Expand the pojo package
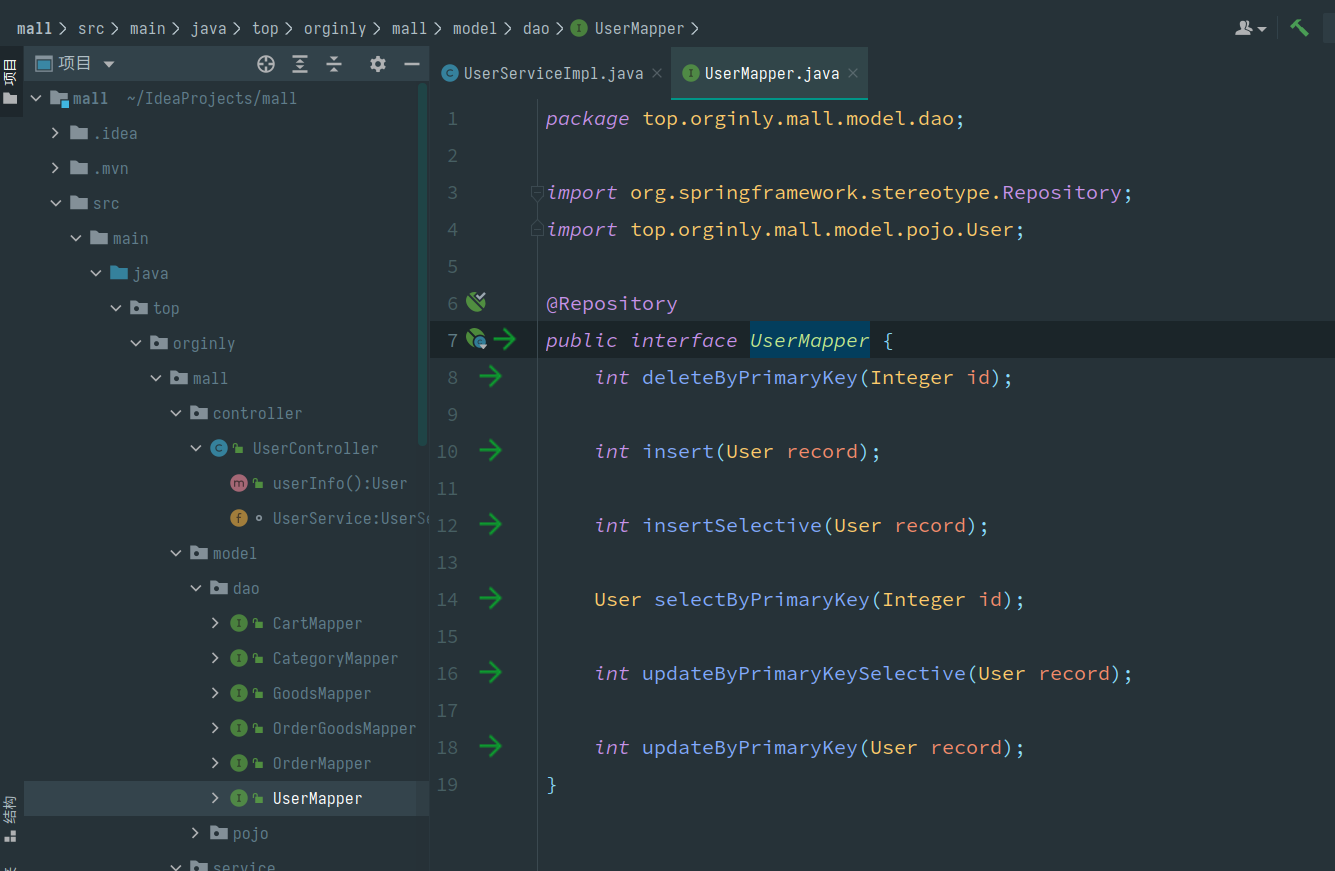The height and width of the screenshot is (871, 1335). (x=196, y=833)
